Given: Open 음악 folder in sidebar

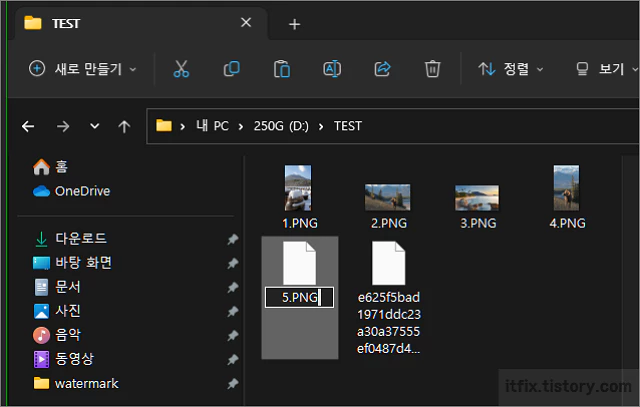Looking at the screenshot, I should click(x=57, y=335).
